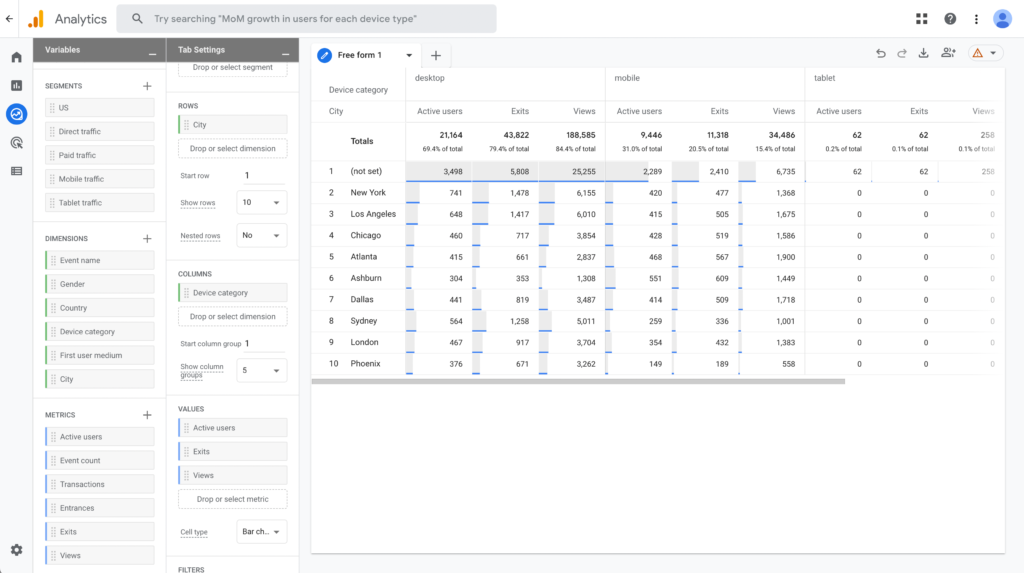Screen dimensions: 1024x573
Task: Click the undo arrow in exploration toolbar
Action: click(x=880, y=54)
